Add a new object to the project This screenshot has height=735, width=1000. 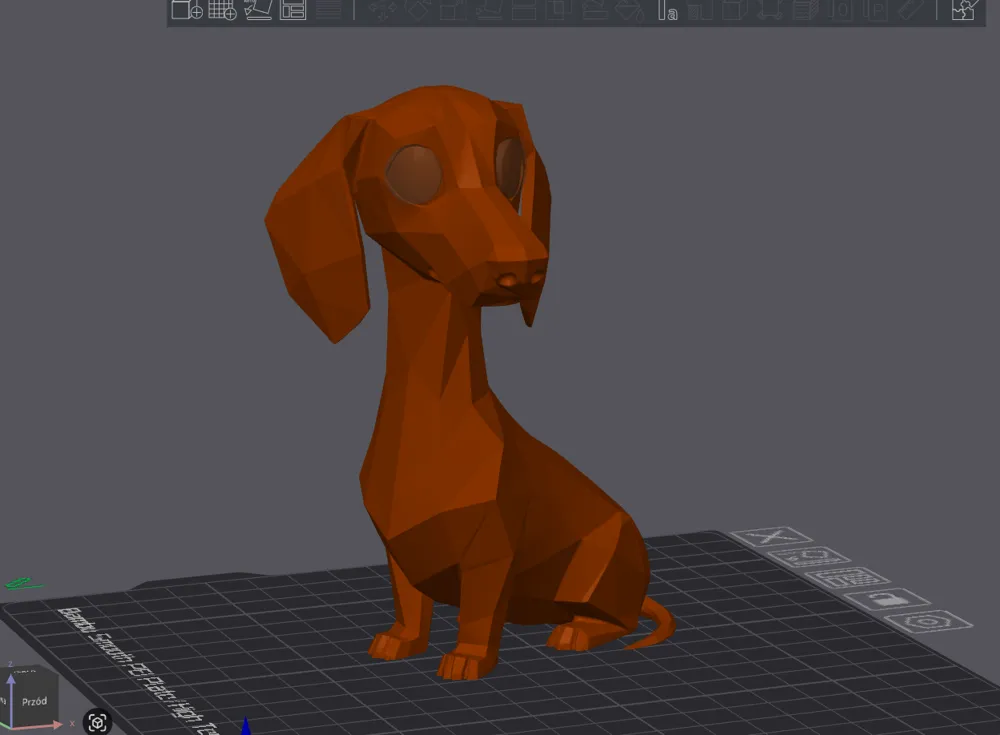pos(185,12)
